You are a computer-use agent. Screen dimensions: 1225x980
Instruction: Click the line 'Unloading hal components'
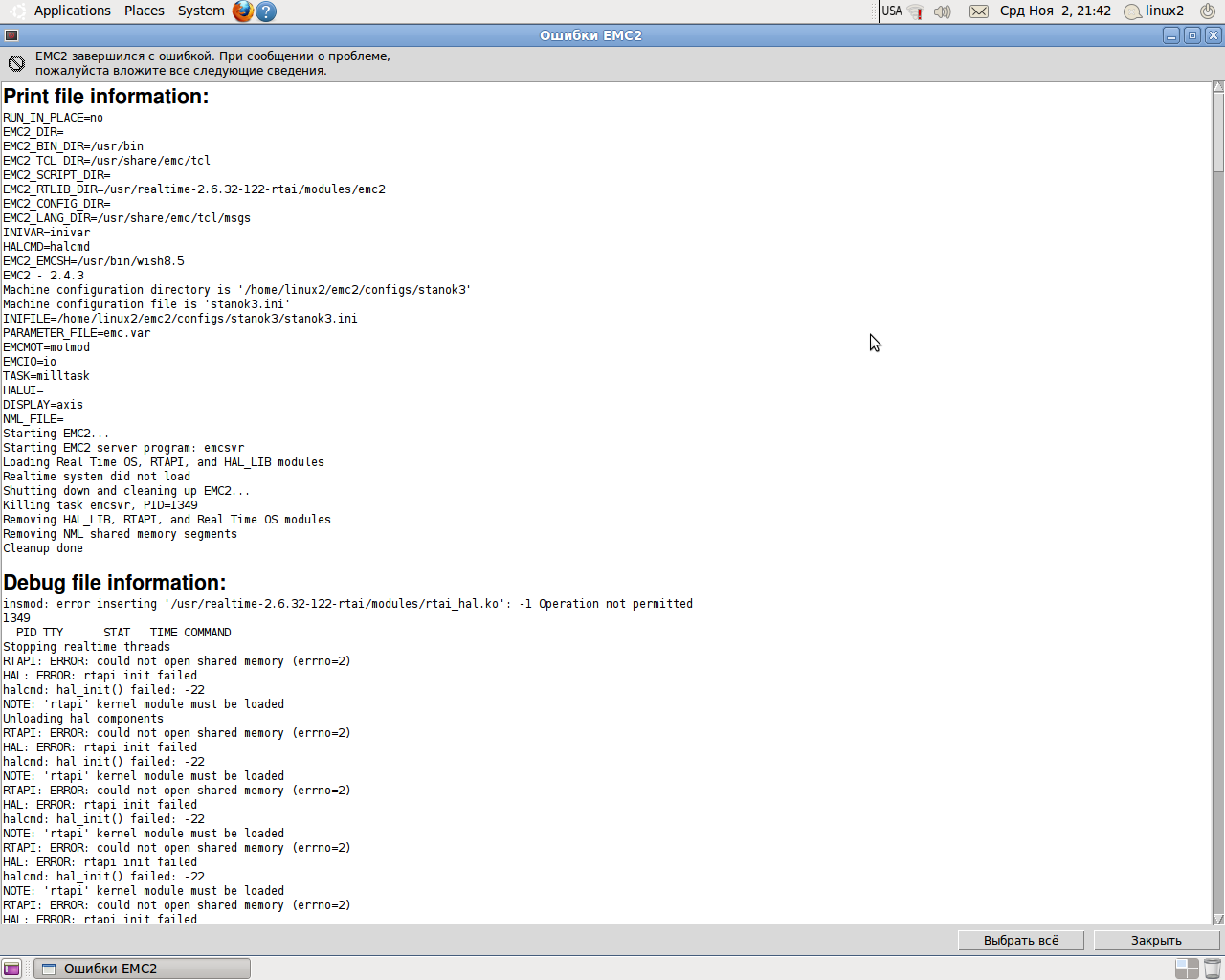pos(83,719)
